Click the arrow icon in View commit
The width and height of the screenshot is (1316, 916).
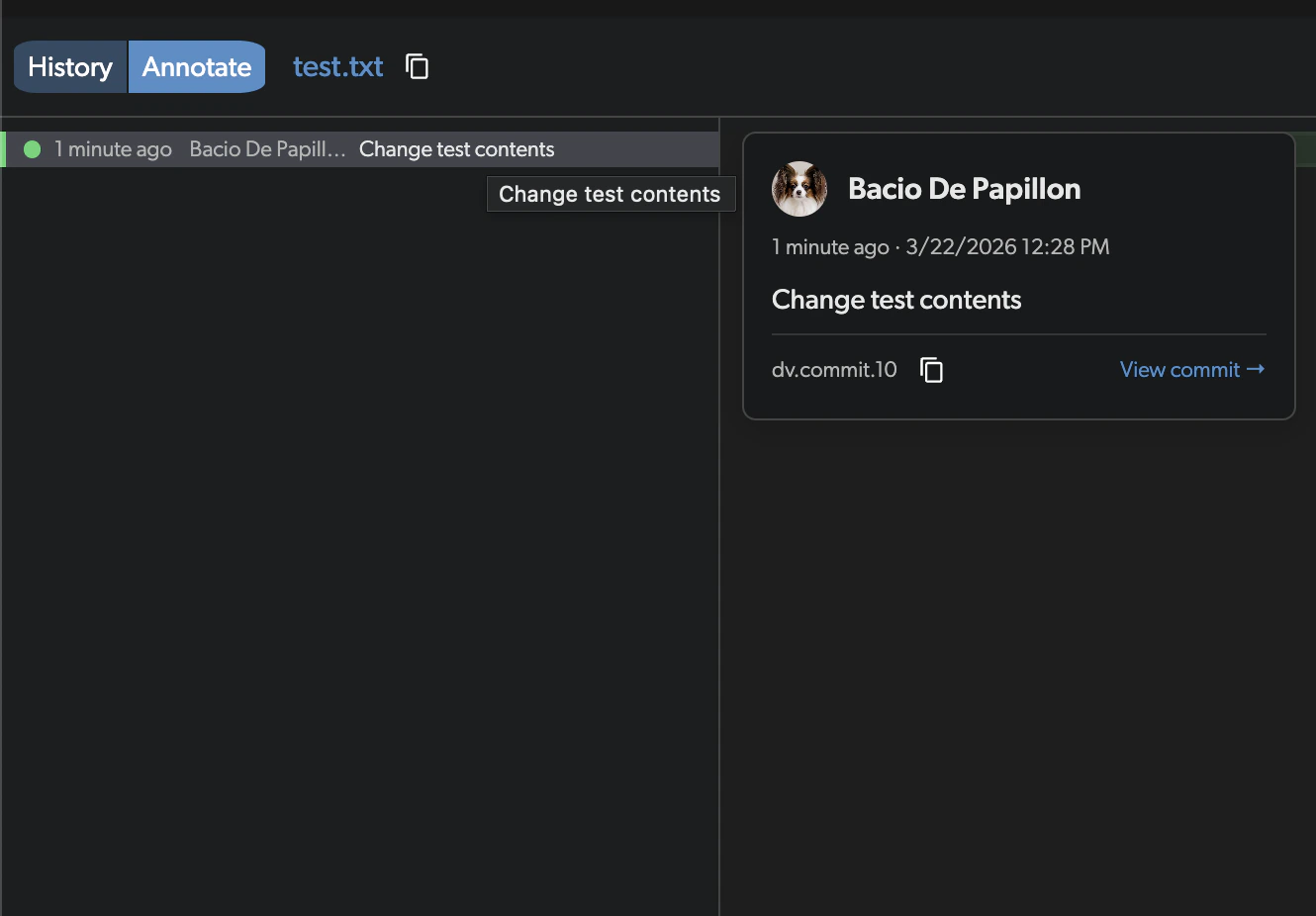[x=1257, y=369]
